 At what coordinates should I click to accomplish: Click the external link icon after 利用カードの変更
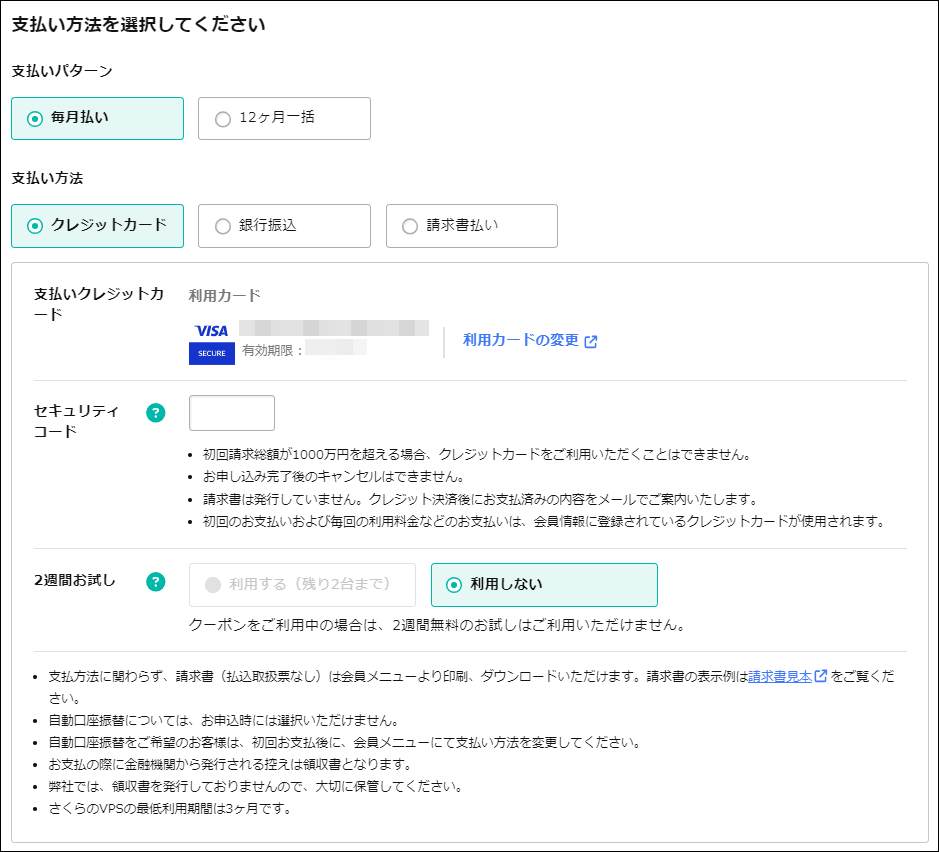coord(591,341)
